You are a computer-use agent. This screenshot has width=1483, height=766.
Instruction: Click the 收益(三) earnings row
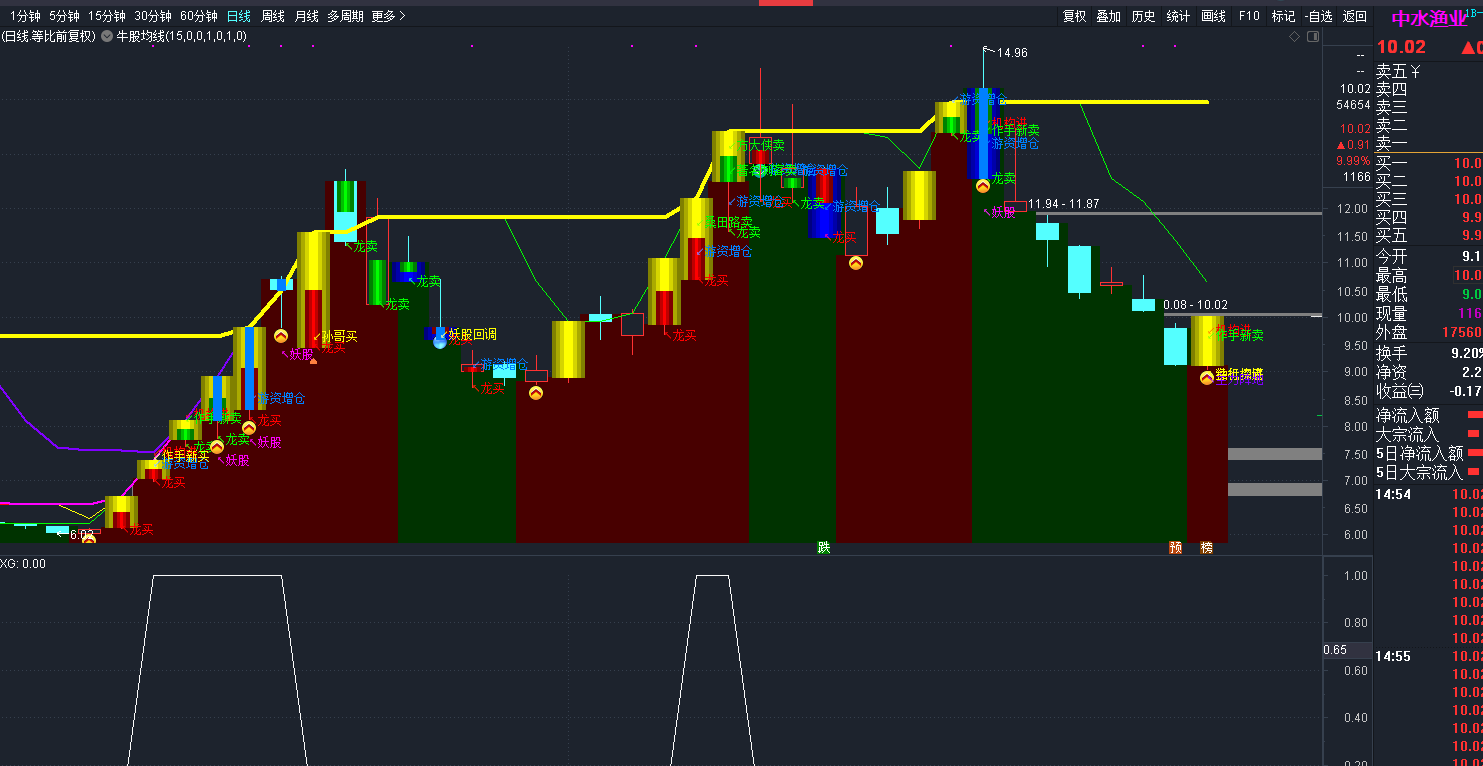pyautogui.click(x=1429, y=391)
